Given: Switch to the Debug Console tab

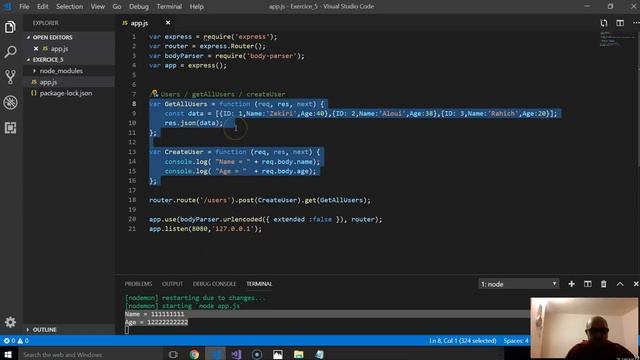Looking at the screenshot, I should pos(214,284).
